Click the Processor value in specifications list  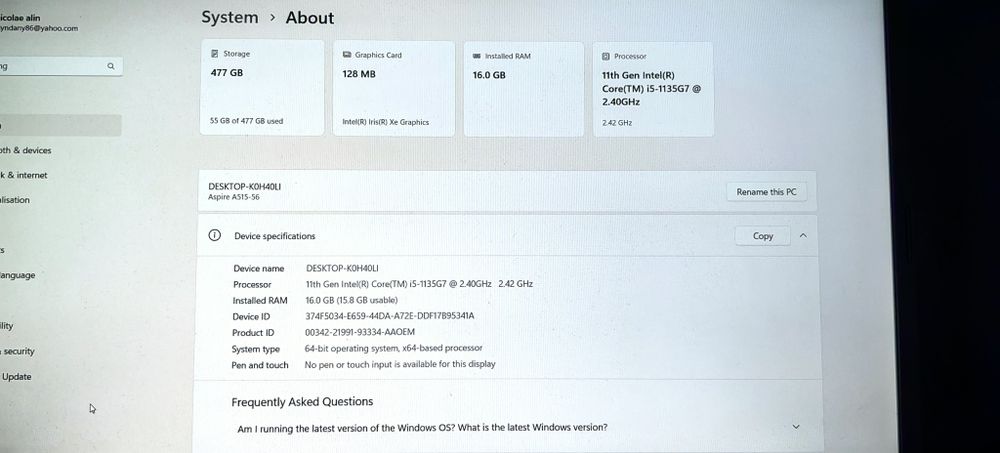click(419, 284)
